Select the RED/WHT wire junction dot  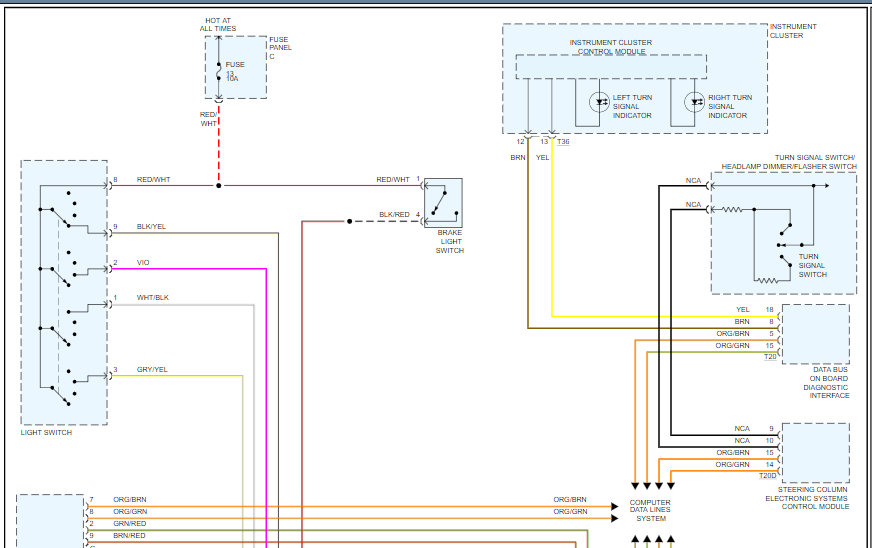(218, 185)
